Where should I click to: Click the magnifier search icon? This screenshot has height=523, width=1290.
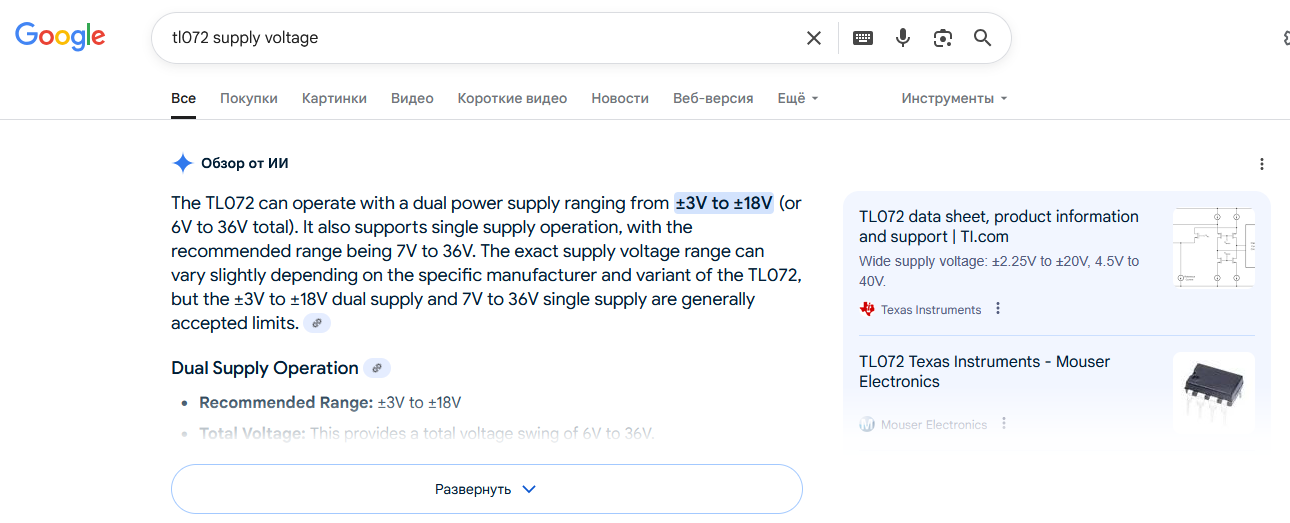(x=983, y=38)
